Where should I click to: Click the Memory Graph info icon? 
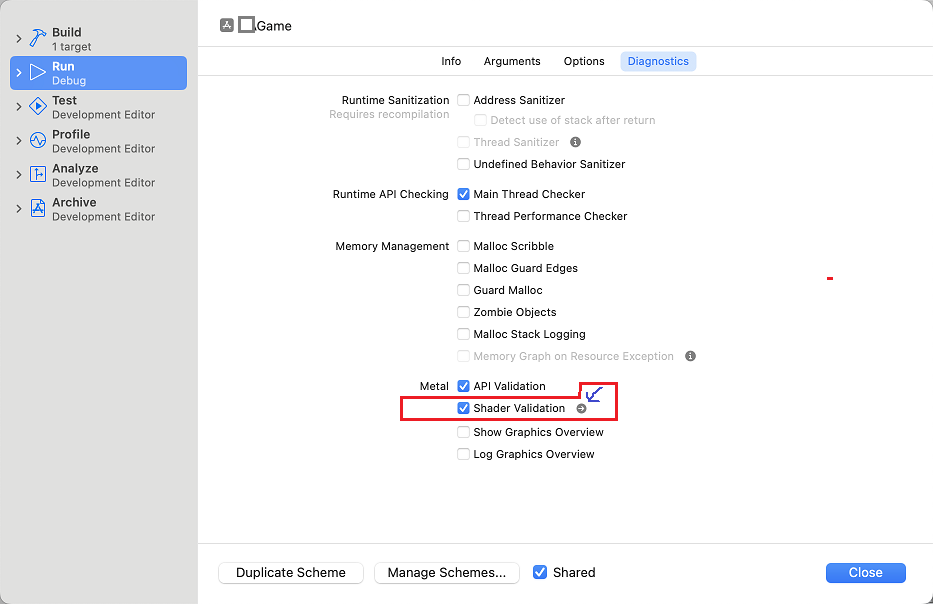(690, 356)
